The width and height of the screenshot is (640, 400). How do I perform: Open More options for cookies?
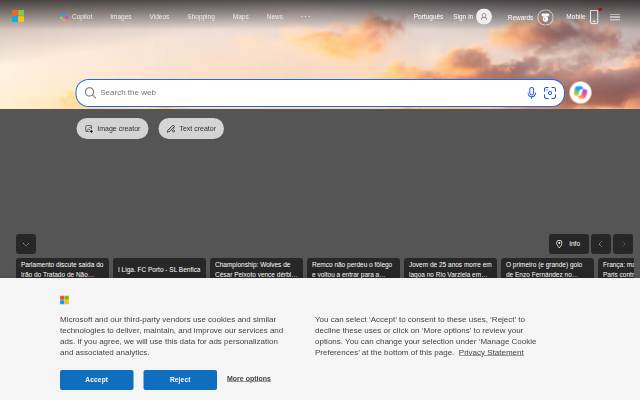[249, 379]
